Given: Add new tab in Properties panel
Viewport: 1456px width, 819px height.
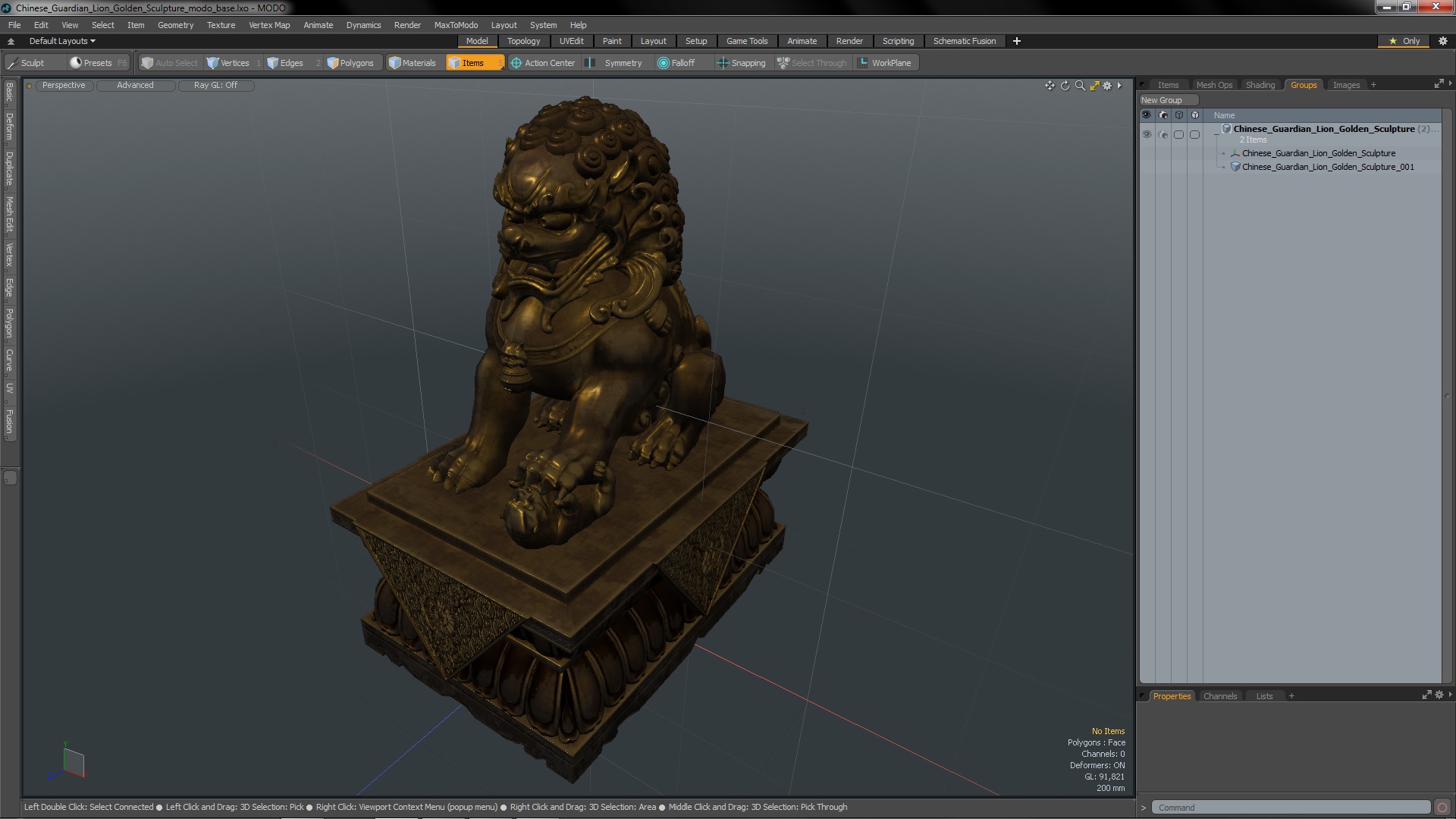Looking at the screenshot, I should tap(1291, 696).
